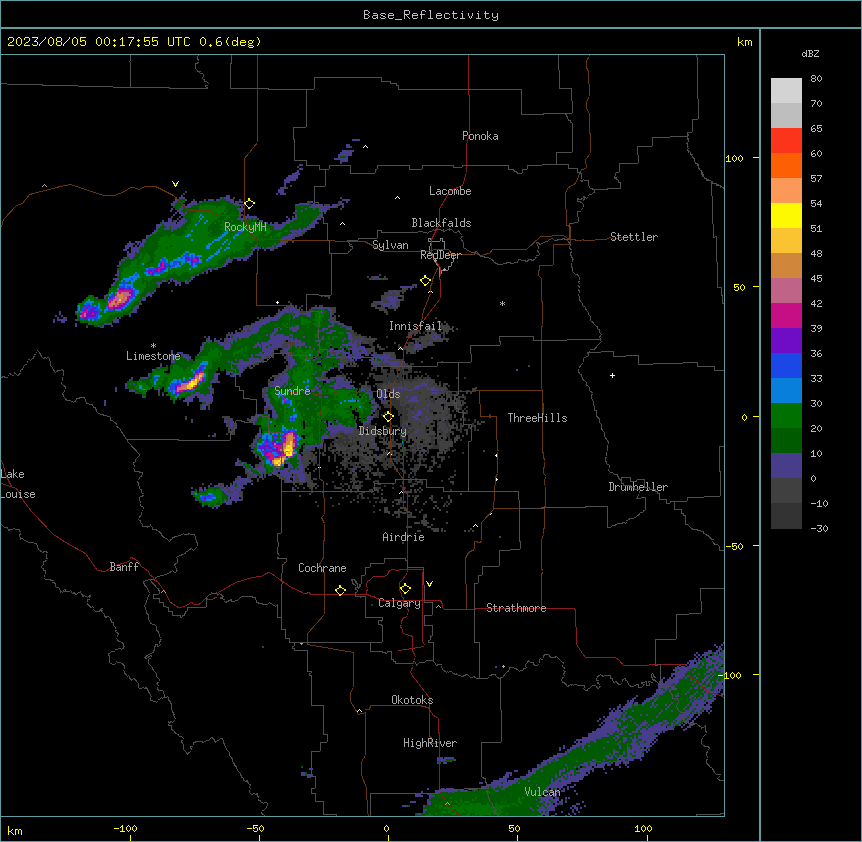Select the red 60-65 dBZ legend swatch
The height and width of the screenshot is (842, 862).
(786, 141)
